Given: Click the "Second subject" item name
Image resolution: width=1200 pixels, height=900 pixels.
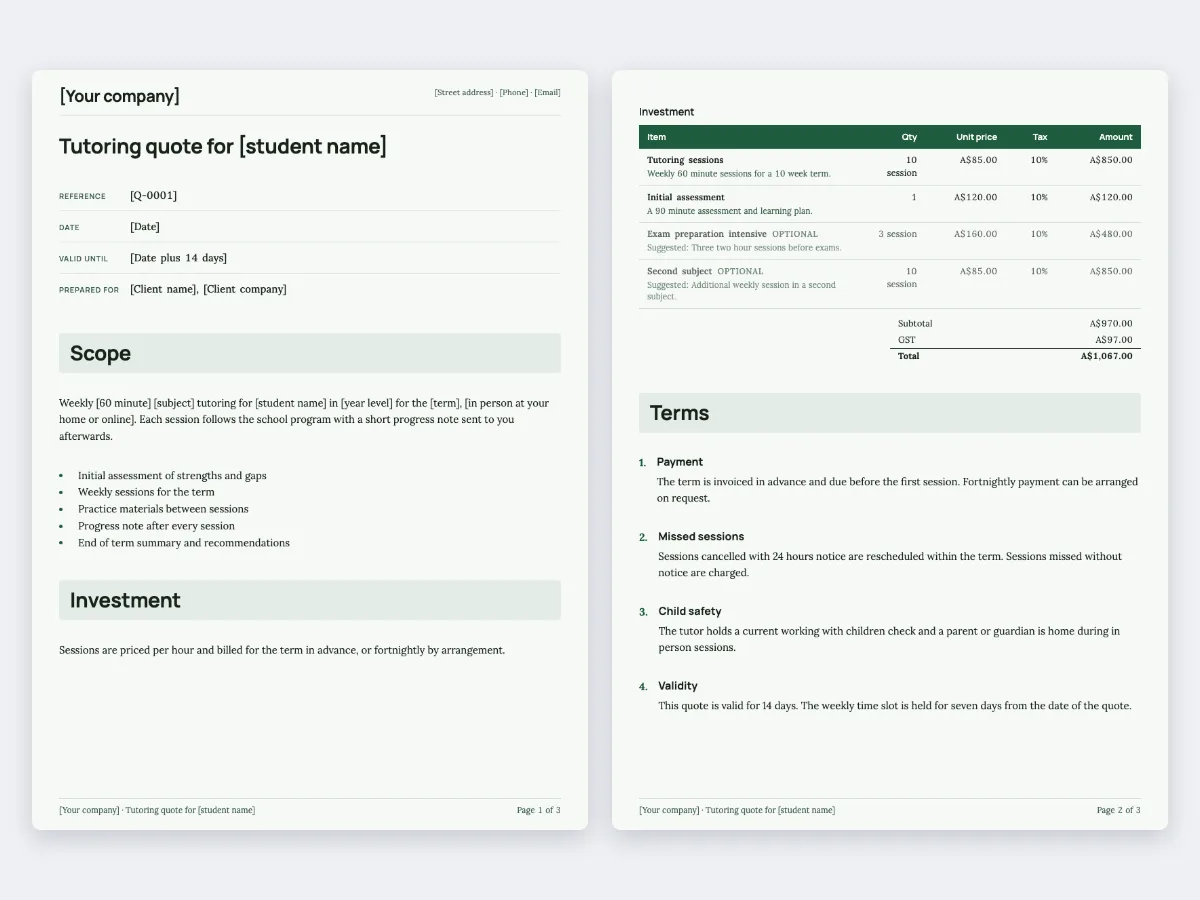Looking at the screenshot, I should coord(679,271).
